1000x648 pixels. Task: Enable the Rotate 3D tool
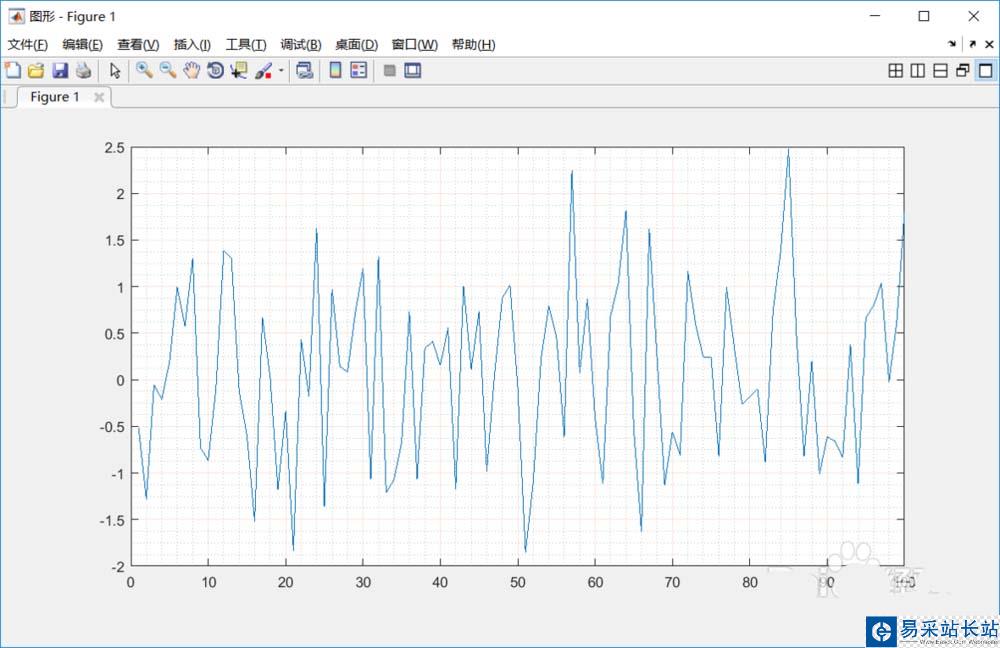216,70
